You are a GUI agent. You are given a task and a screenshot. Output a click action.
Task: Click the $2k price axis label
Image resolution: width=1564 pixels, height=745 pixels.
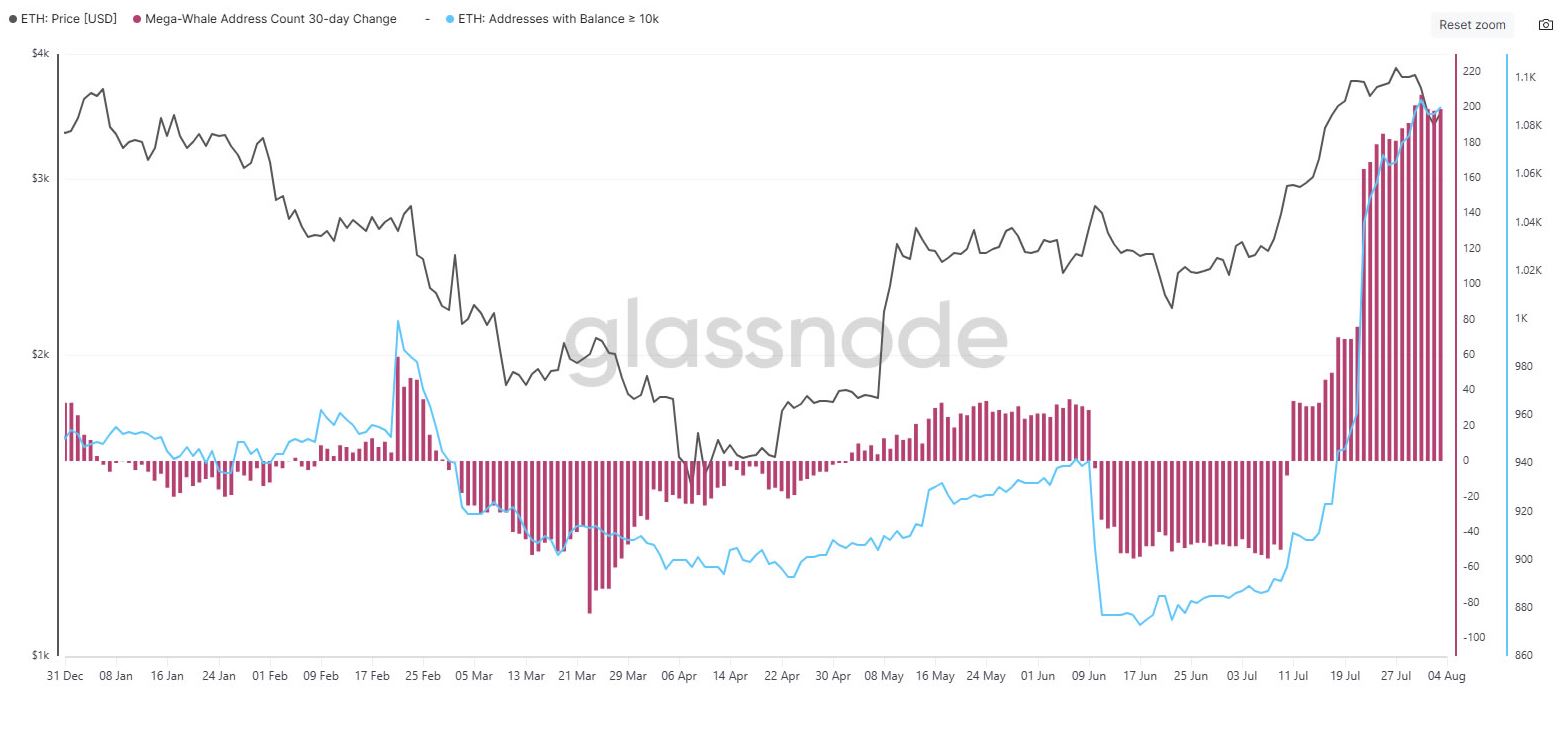click(40, 355)
